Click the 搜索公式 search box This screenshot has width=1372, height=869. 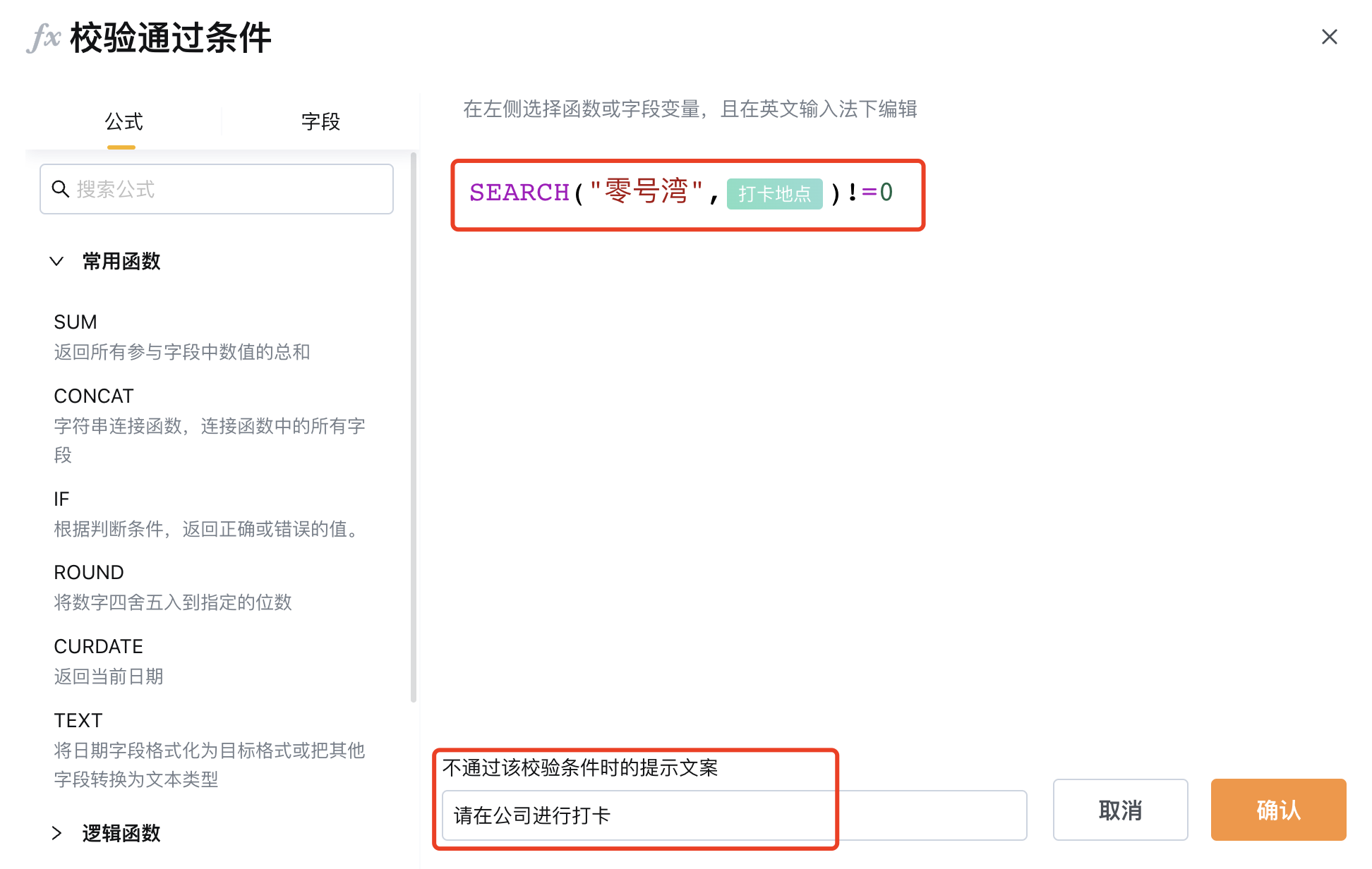click(x=217, y=189)
